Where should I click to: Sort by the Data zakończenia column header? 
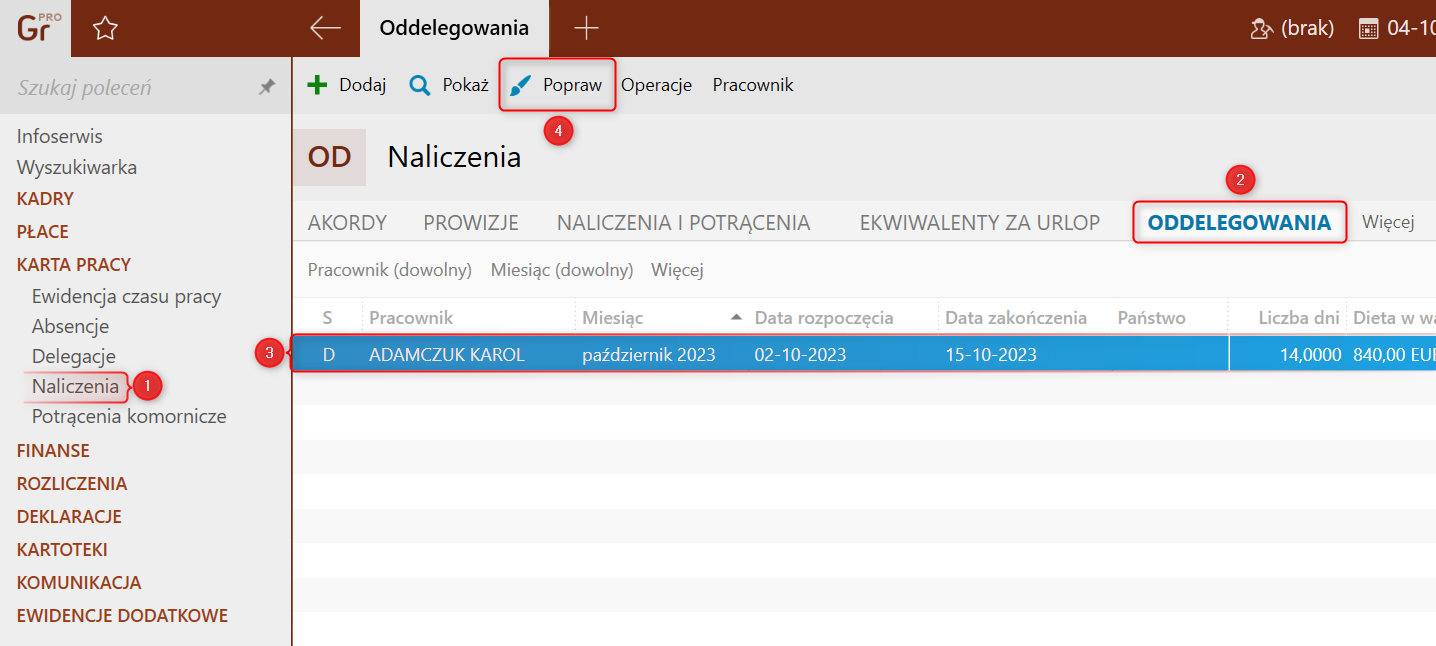(1016, 318)
